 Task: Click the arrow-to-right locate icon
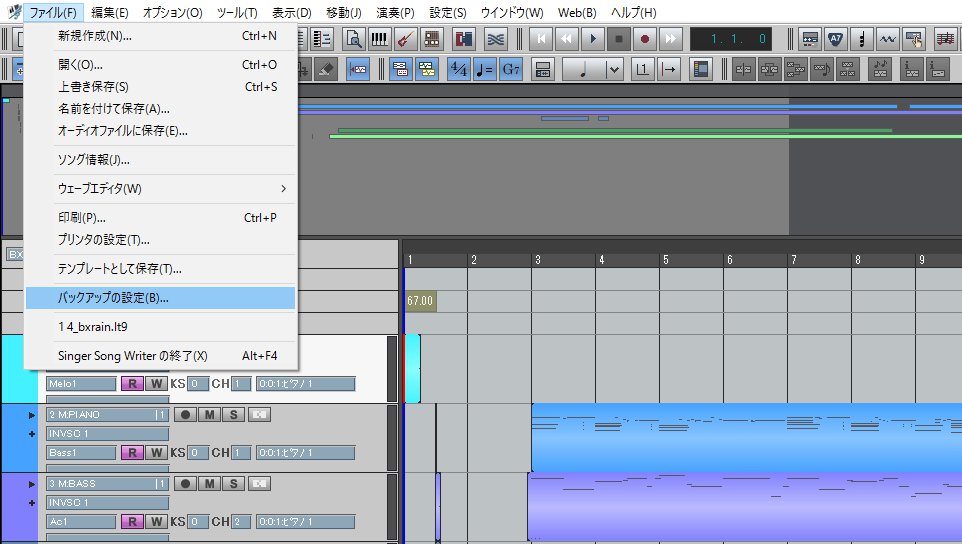[x=668, y=69]
